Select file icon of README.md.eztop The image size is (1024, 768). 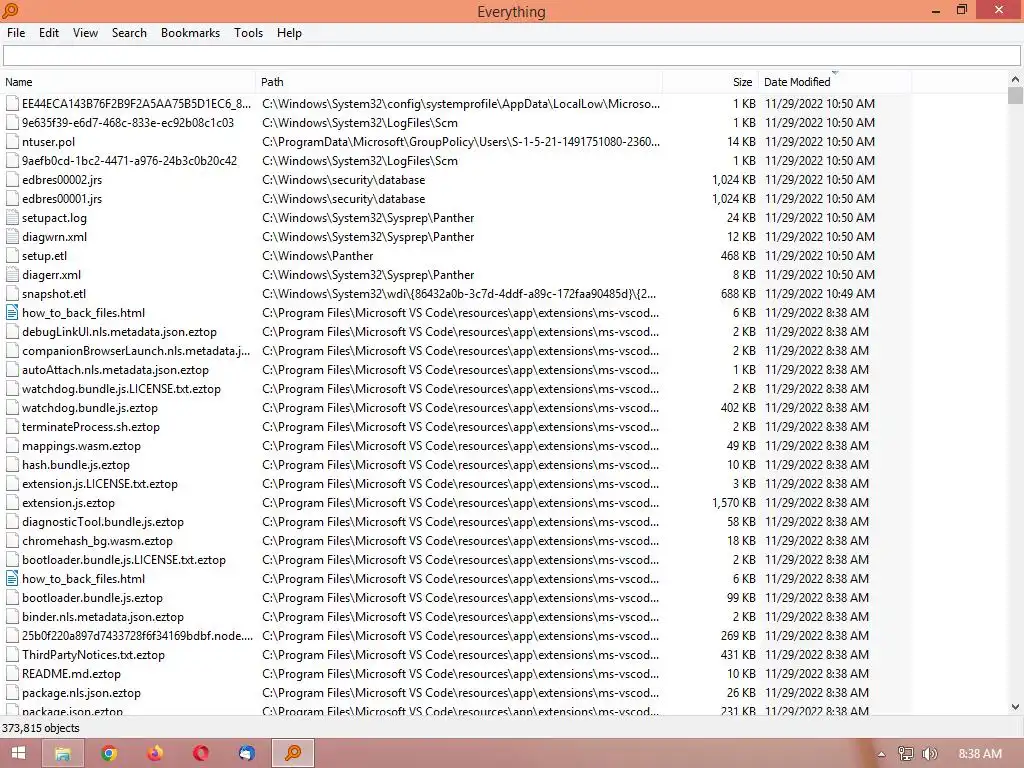pyautogui.click(x=12, y=673)
